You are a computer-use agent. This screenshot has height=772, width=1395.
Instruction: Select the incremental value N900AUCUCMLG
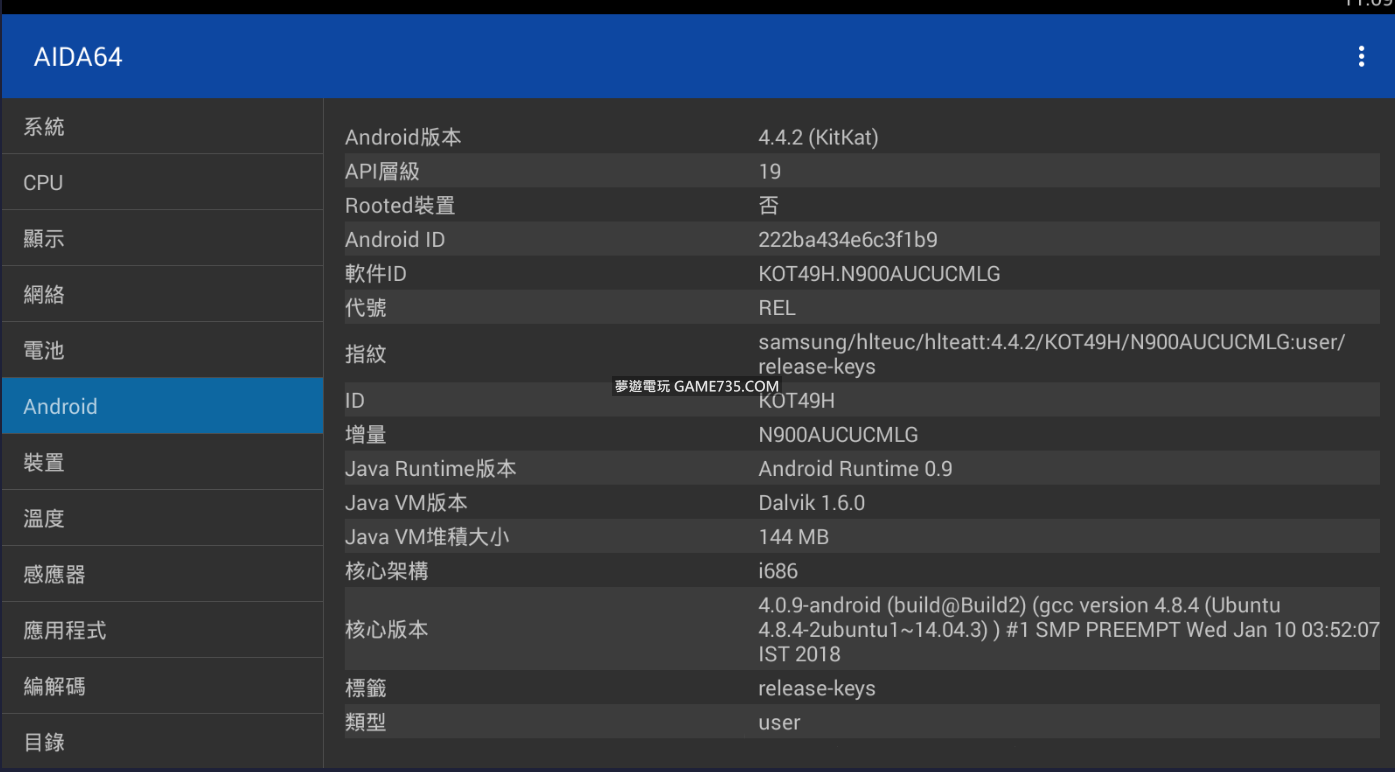[838, 434]
